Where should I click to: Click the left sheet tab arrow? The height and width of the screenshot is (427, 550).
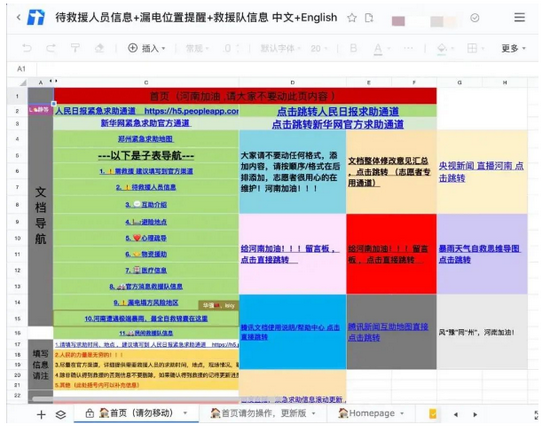click(456, 415)
